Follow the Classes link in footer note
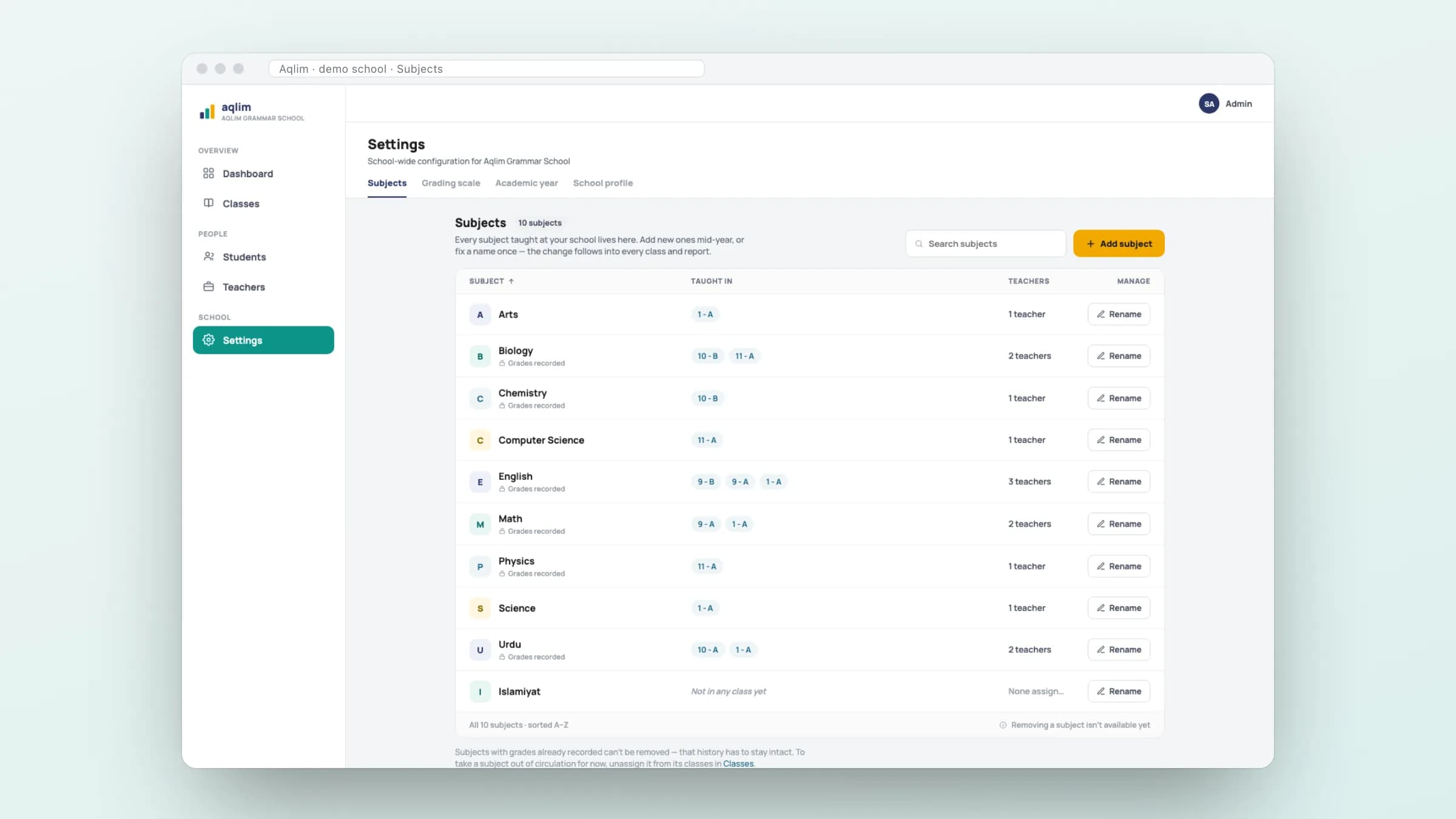This screenshot has height=819, width=1456. 738,764
